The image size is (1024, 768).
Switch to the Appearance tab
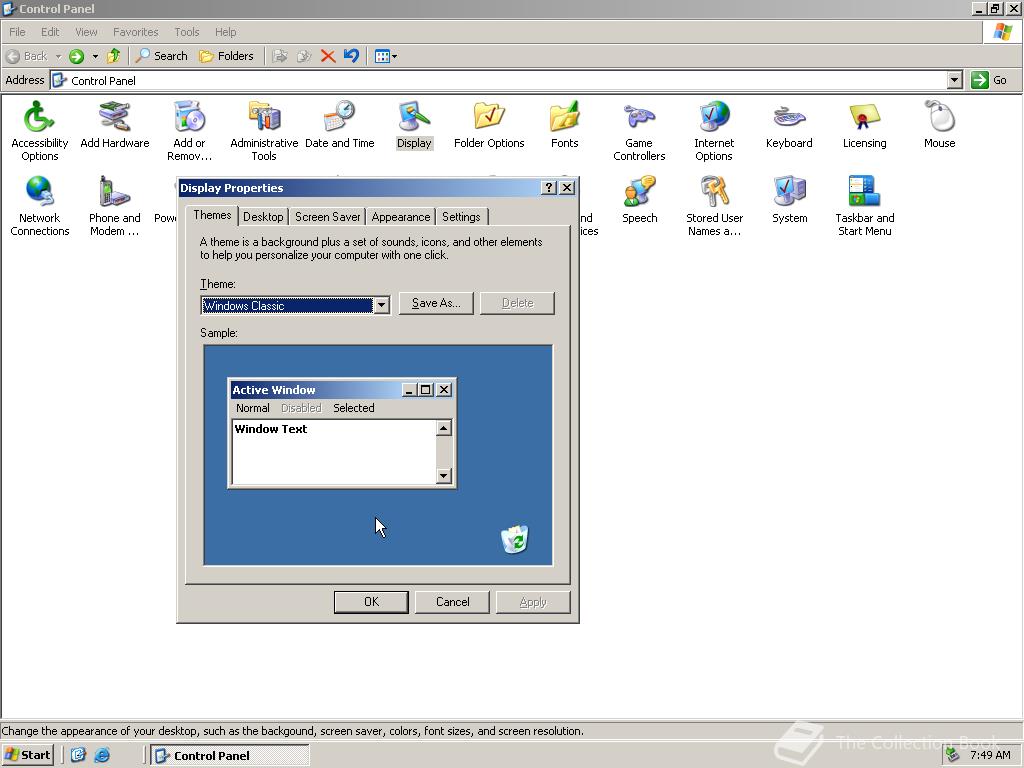coord(400,217)
